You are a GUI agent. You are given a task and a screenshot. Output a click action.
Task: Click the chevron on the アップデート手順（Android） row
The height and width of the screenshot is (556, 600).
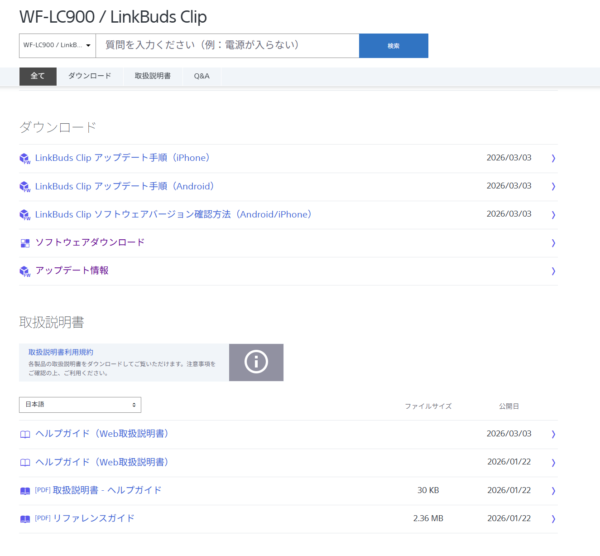[x=553, y=186]
